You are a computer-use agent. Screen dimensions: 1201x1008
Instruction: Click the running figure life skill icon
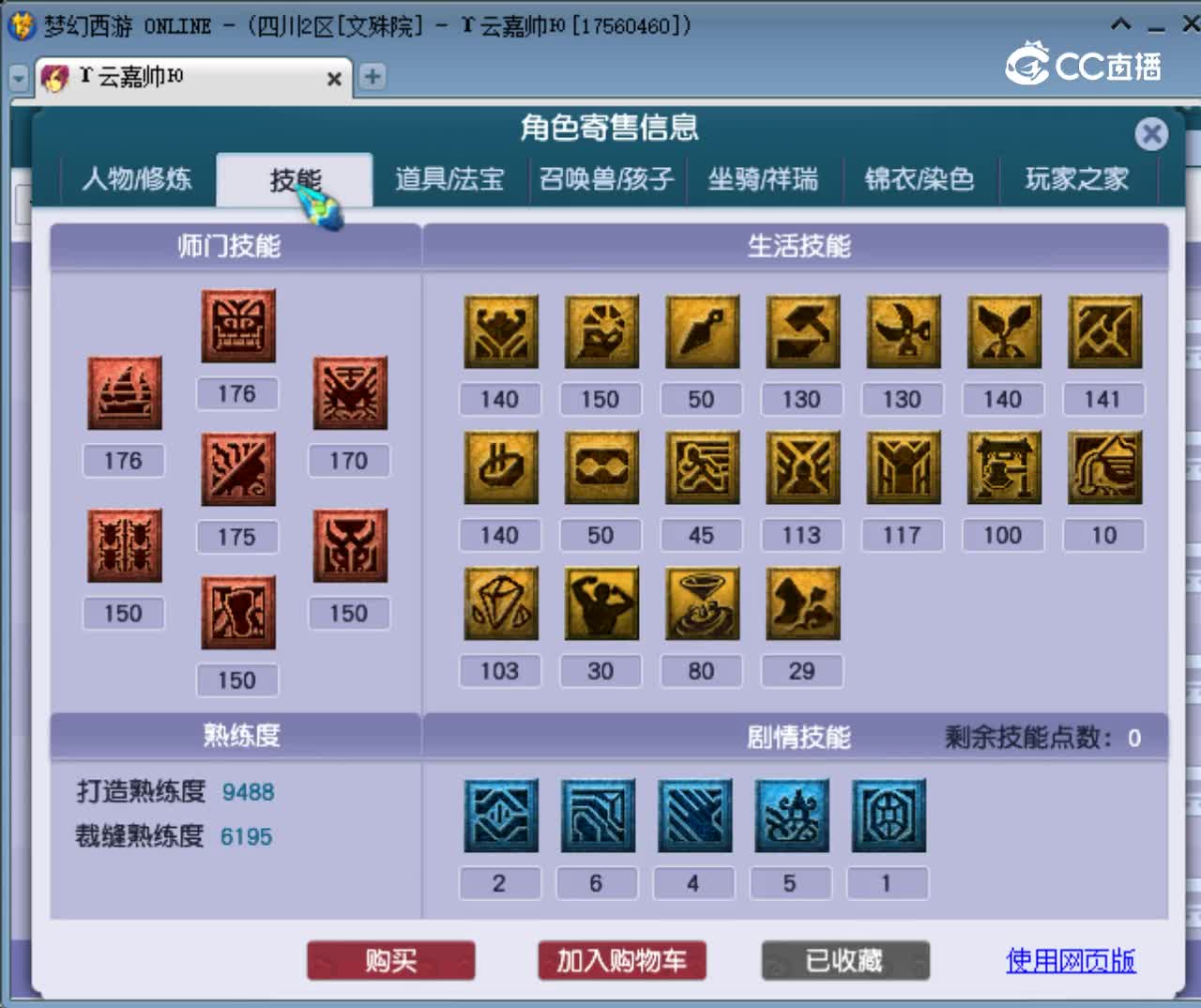point(702,467)
